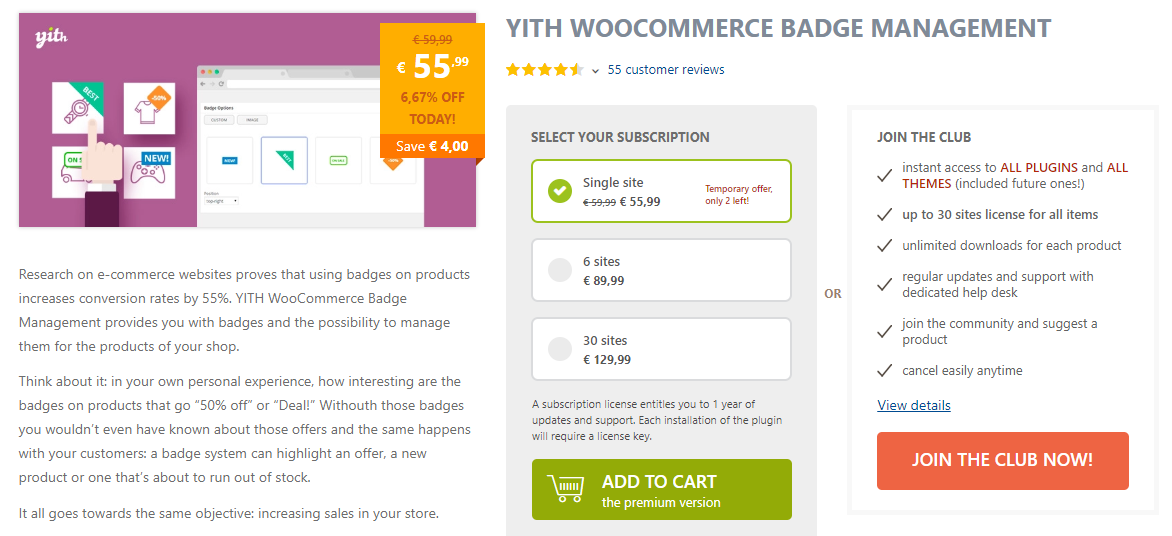Click the star rating icons

(544, 70)
